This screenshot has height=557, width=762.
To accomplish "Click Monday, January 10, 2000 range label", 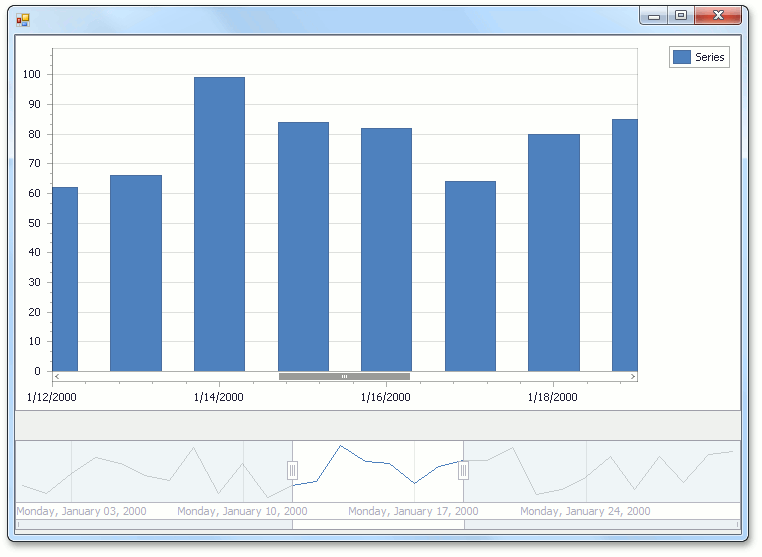I will [242, 511].
